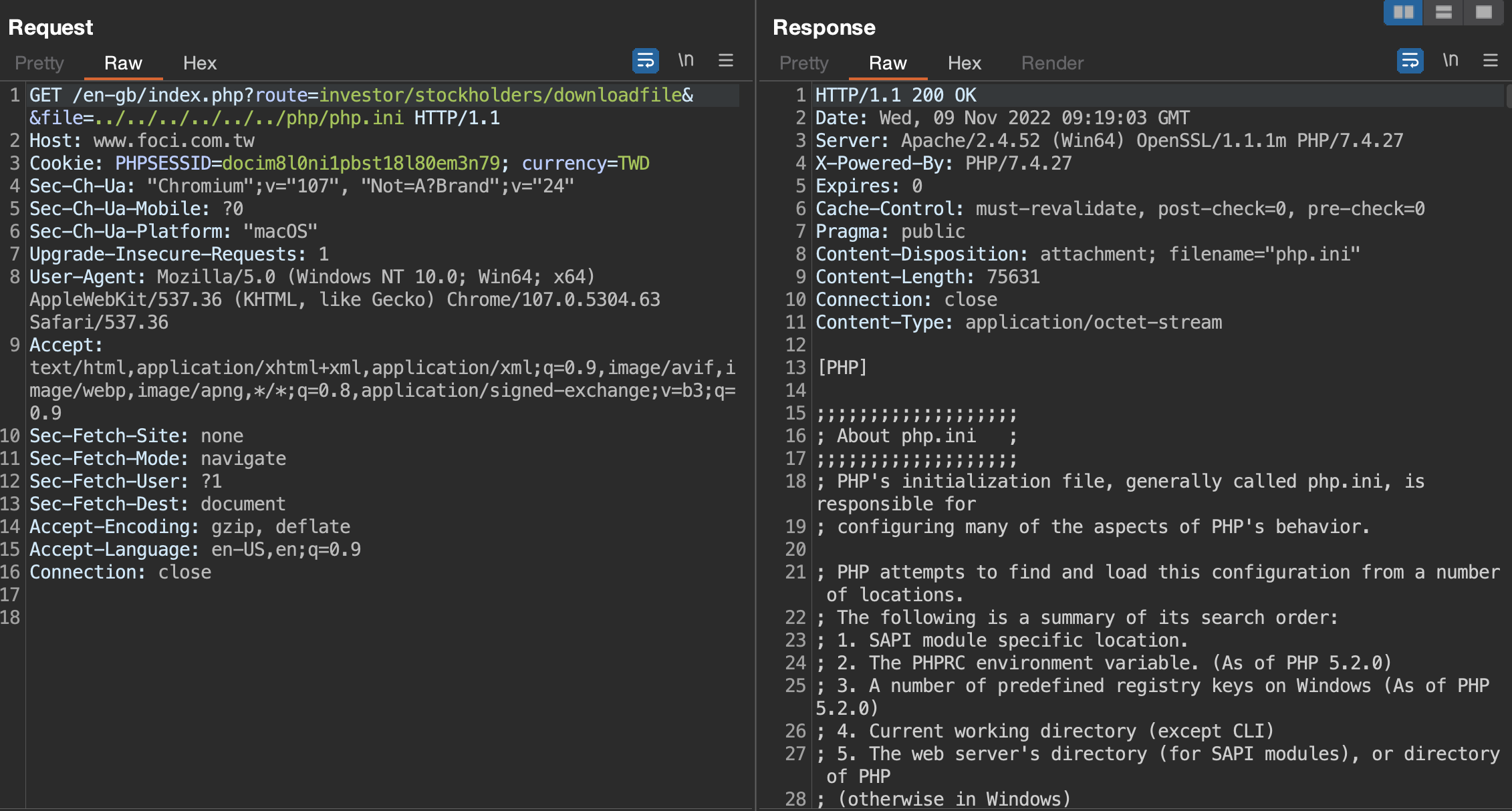Viewport: 1512px width, 811px height.
Task: Click the request Connection: close line
Action: [x=120, y=572]
